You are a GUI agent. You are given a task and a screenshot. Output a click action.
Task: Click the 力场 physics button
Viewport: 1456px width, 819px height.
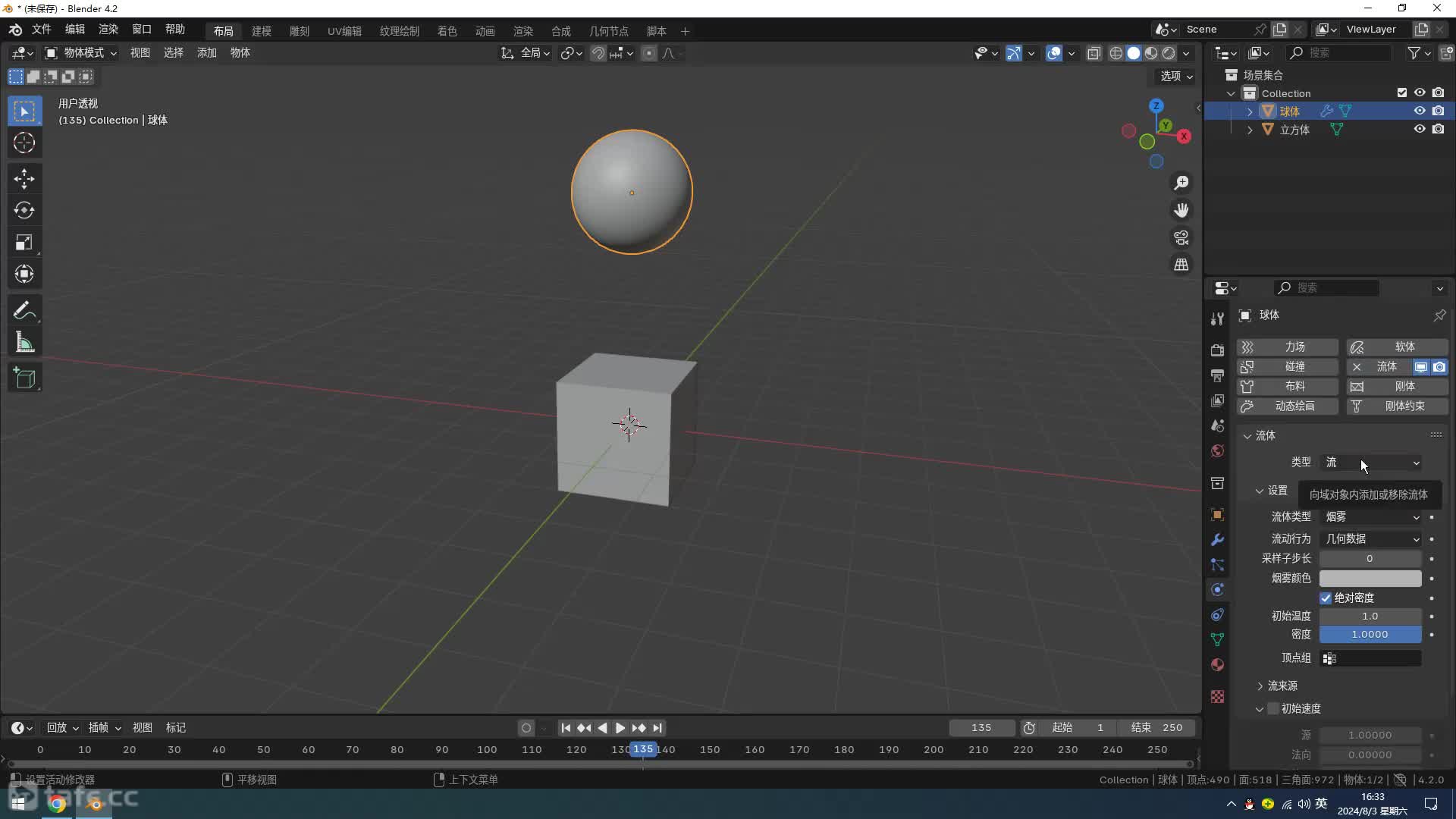(x=1287, y=347)
